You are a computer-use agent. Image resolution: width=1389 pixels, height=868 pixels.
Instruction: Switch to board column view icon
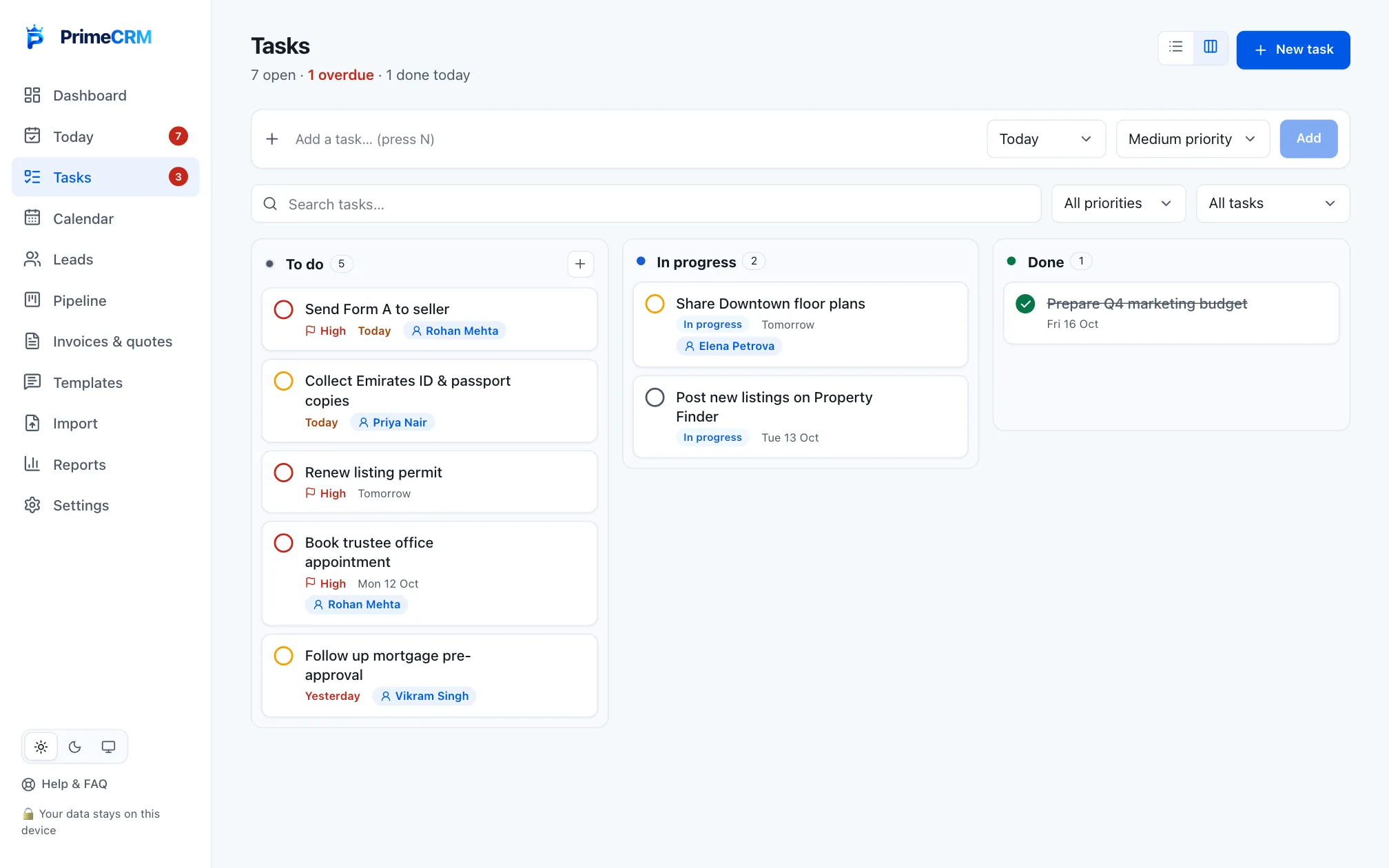pyautogui.click(x=1211, y=47)
